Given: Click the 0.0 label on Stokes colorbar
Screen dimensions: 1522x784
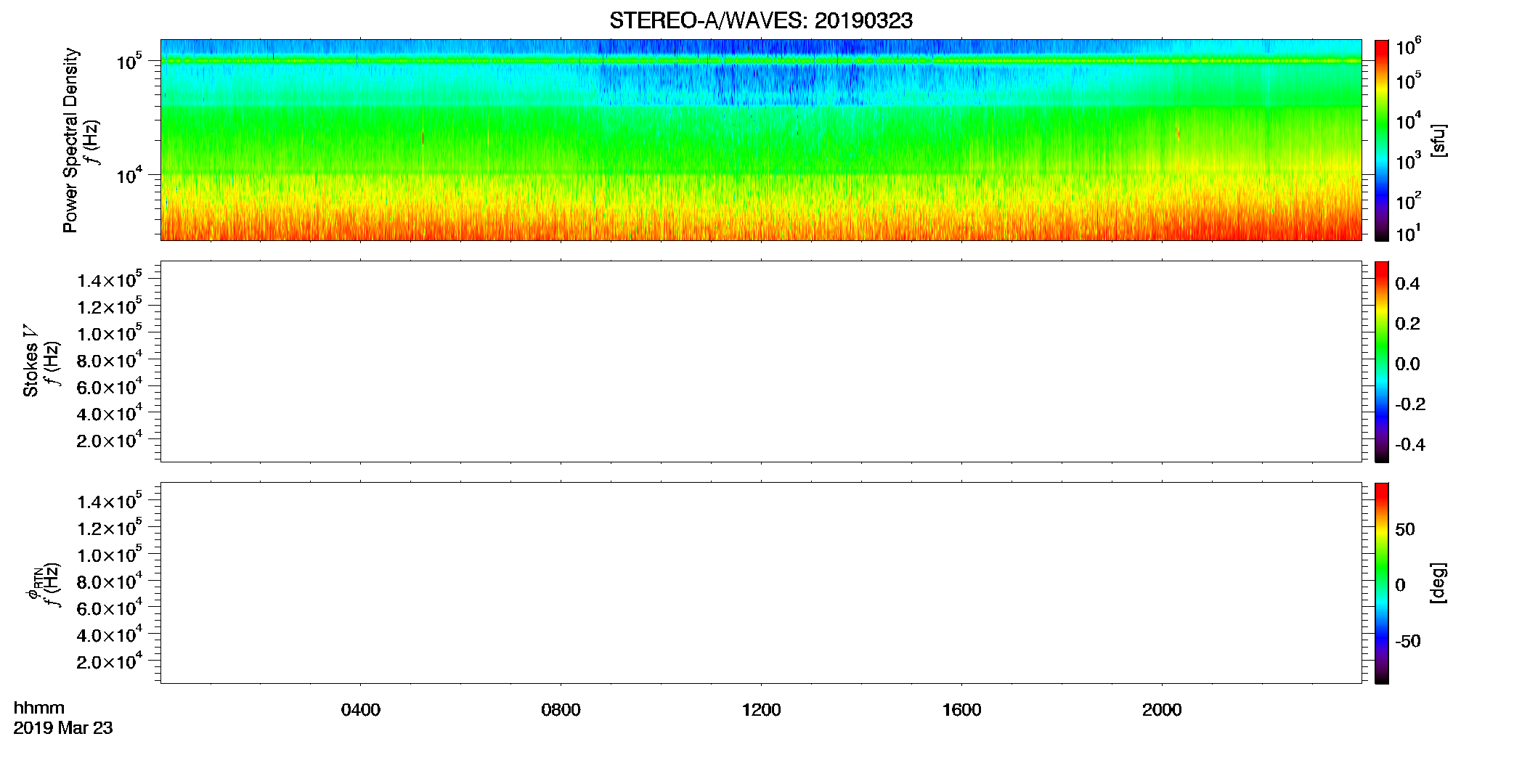Looking at the screenshot, I should pyautogui.click(x=1407, y=364).
